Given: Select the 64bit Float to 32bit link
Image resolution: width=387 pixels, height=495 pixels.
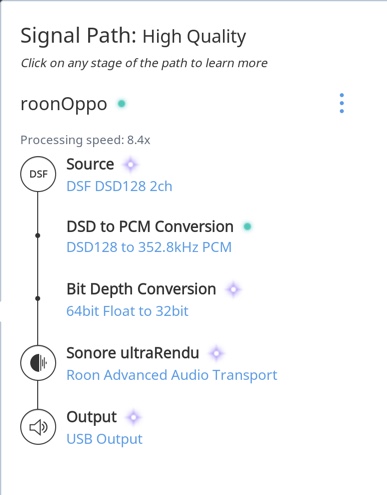Looking at the screenshot, I should pyautogui.click(x=127, y=311).
